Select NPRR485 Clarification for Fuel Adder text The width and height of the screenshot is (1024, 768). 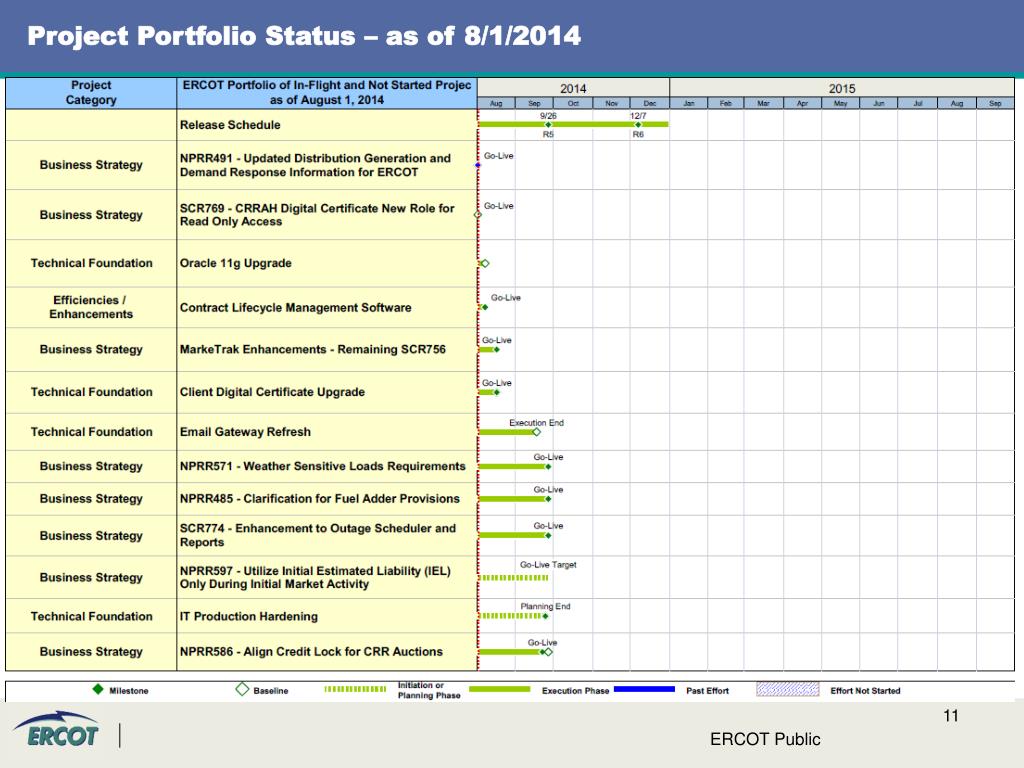point(320,499)
